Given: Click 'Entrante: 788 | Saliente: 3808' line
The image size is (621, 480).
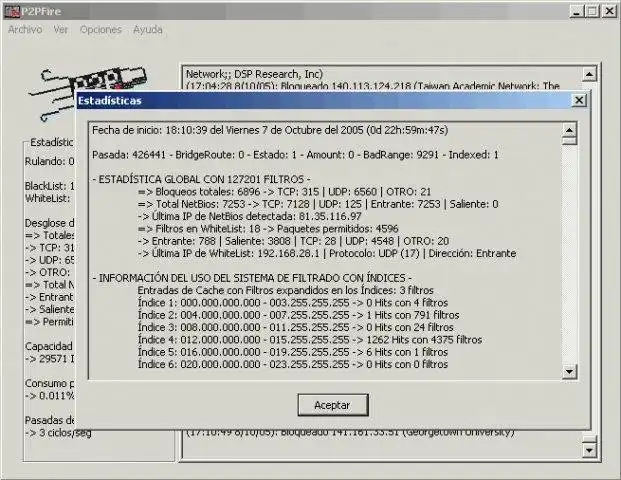Looking at the screenshot, I should pyautogui.click(x=293, y=241).
